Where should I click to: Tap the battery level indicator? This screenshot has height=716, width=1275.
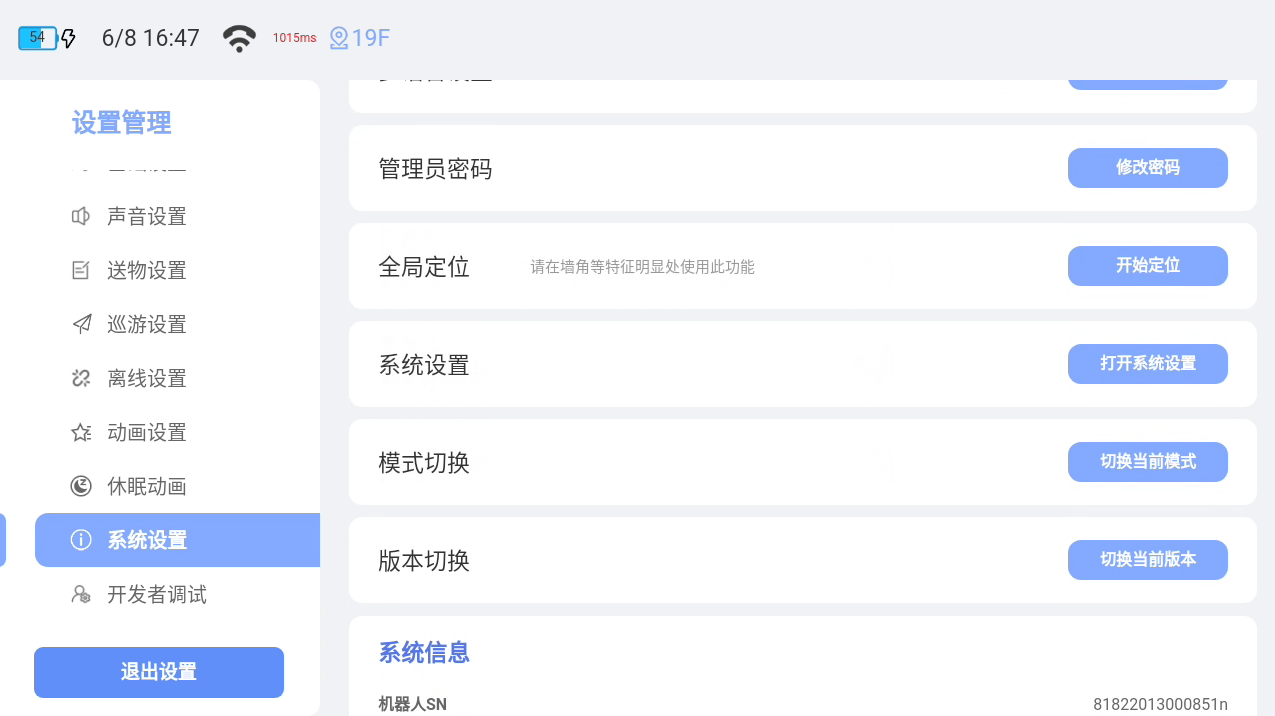pyautogui.click(x=38, y=38)
